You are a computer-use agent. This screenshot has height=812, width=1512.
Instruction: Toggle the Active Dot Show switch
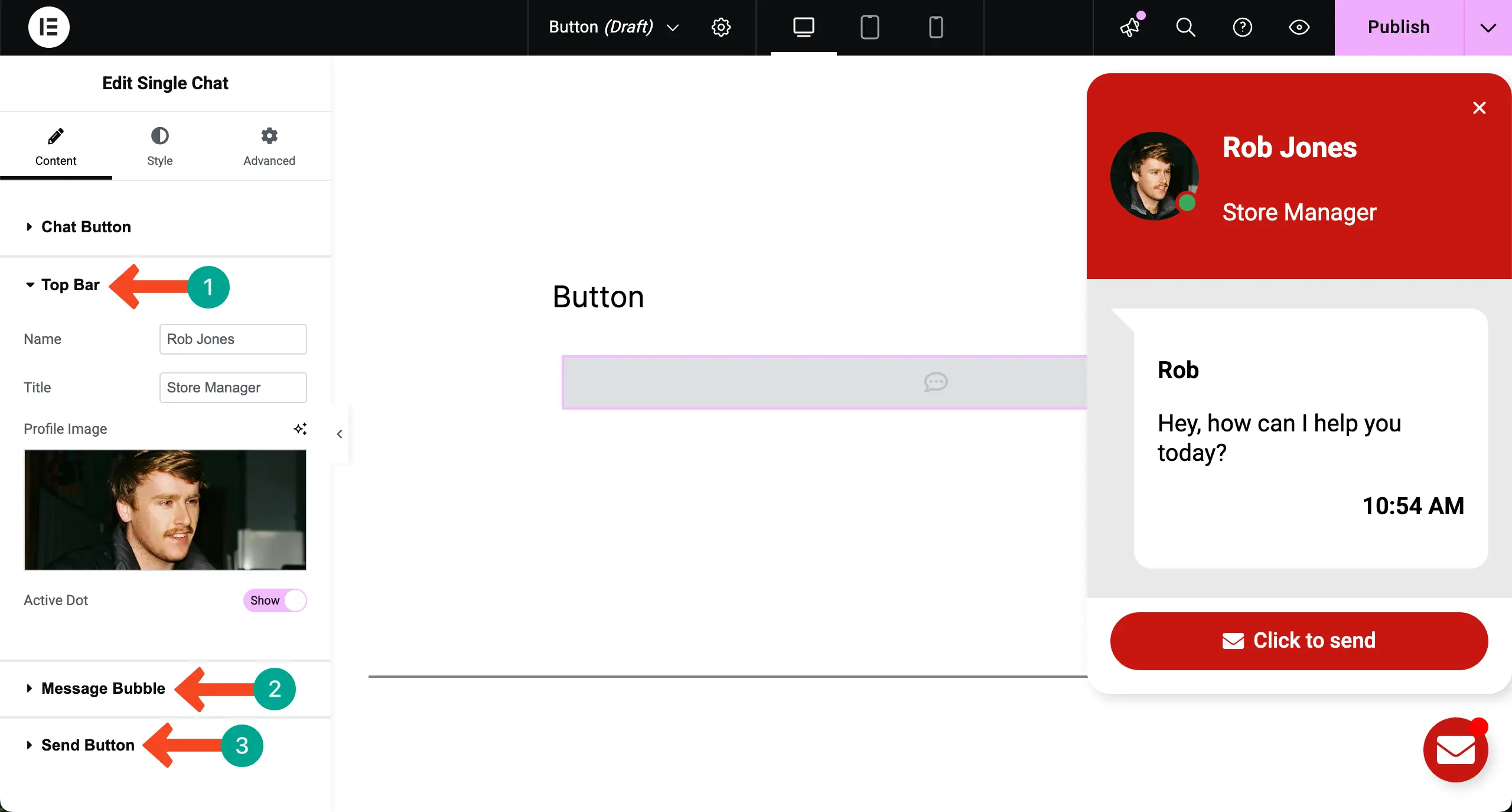(x=275, y=600)
